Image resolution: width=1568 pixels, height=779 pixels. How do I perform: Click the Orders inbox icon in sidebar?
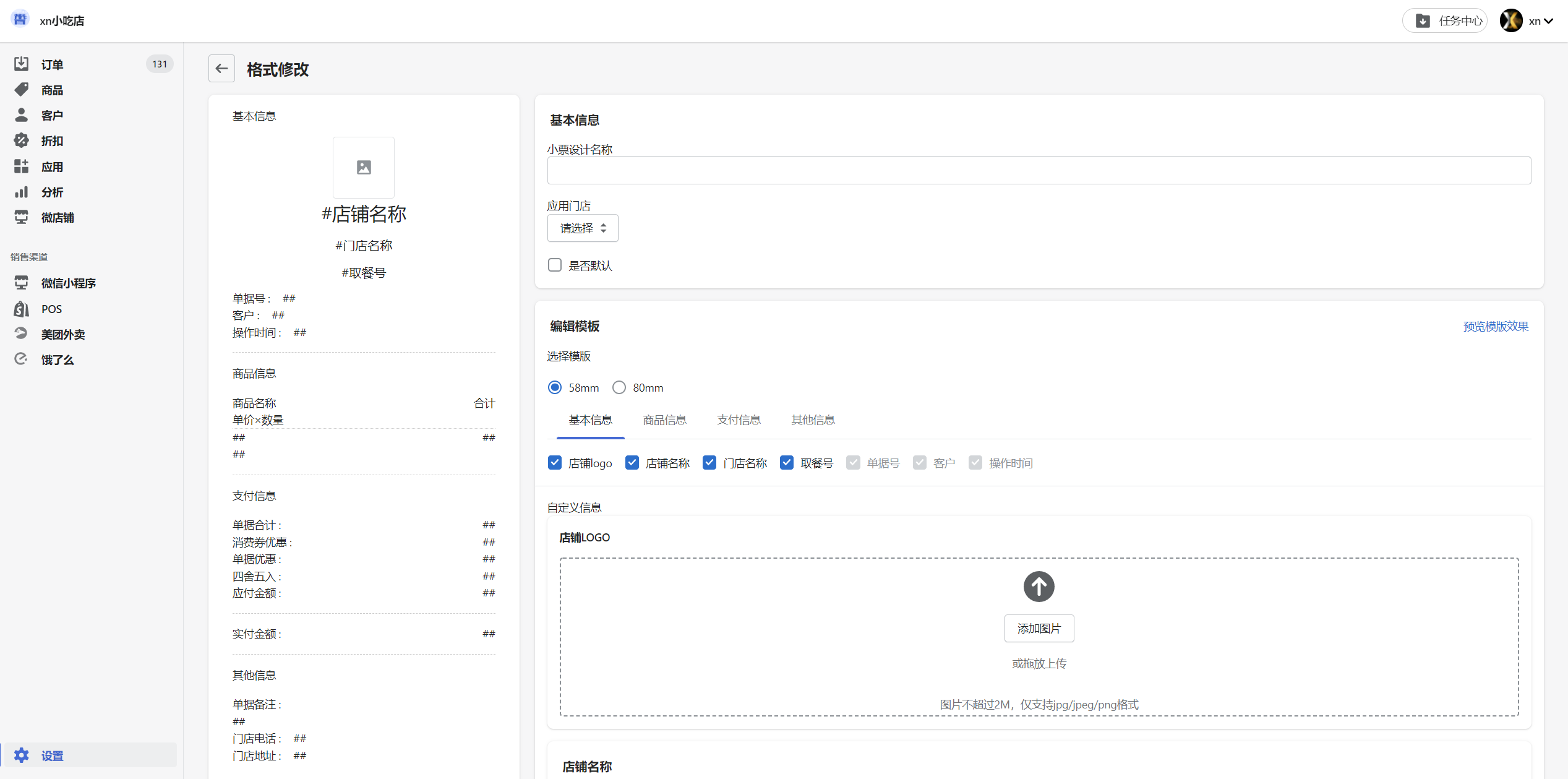click(21, 64)
